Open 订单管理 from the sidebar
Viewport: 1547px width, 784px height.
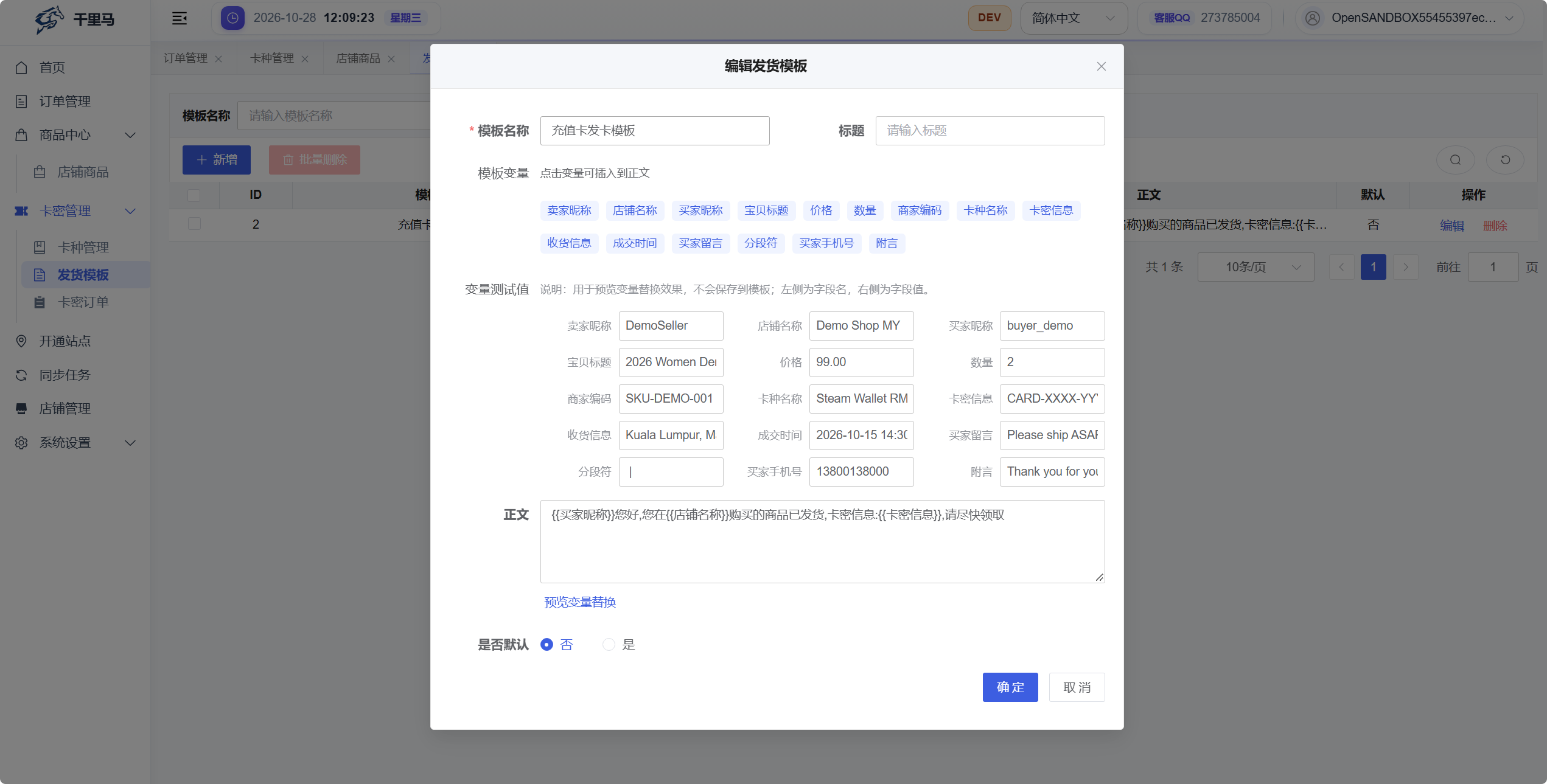65,102
